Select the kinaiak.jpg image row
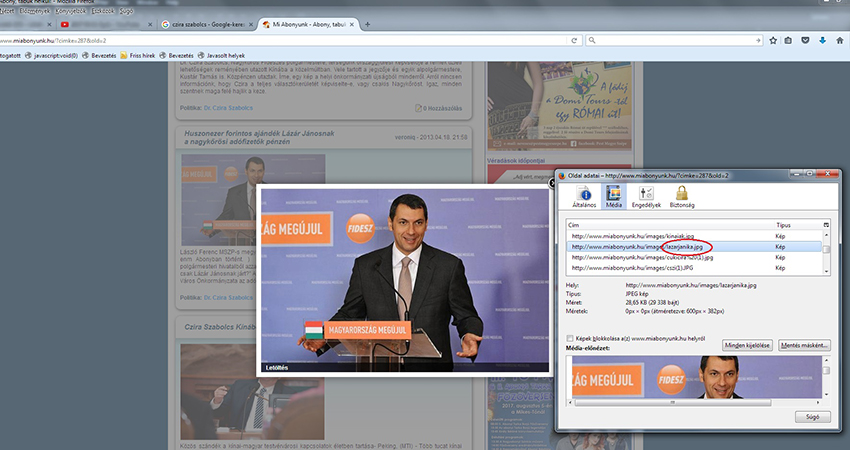Screen dimensions: 850x450 (696, 236)
